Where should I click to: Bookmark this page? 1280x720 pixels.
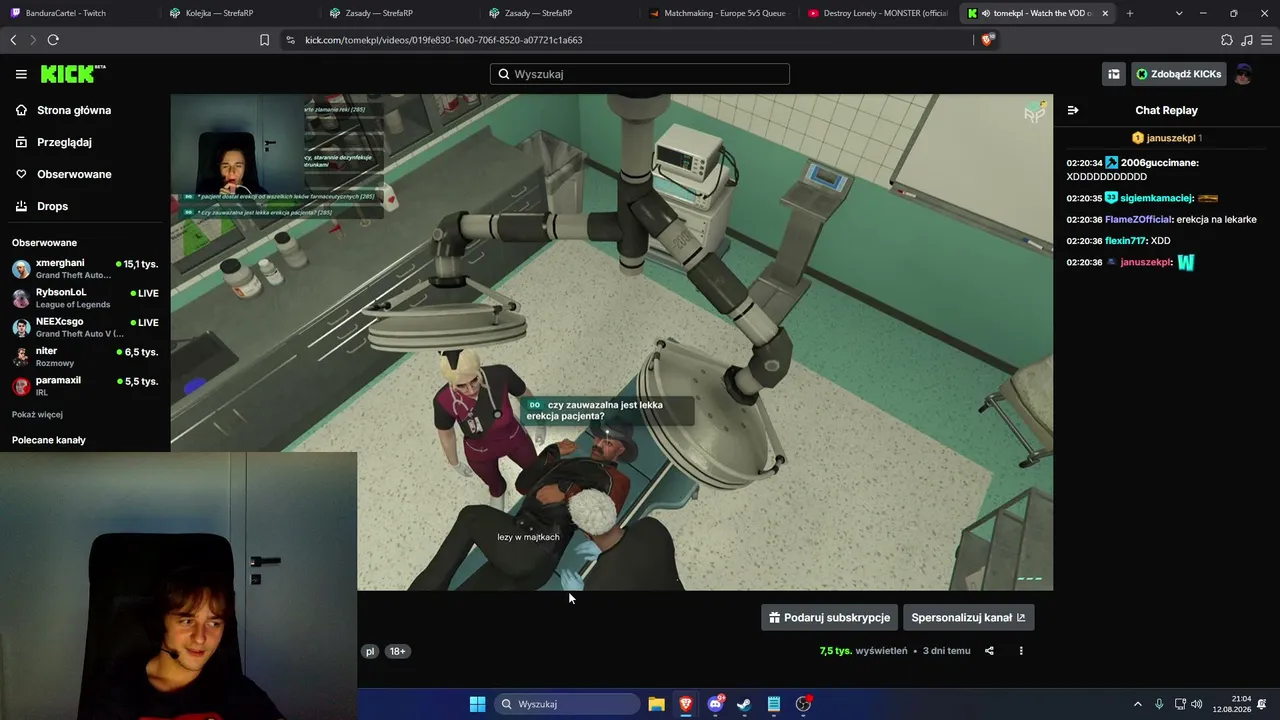click(264, 40)
